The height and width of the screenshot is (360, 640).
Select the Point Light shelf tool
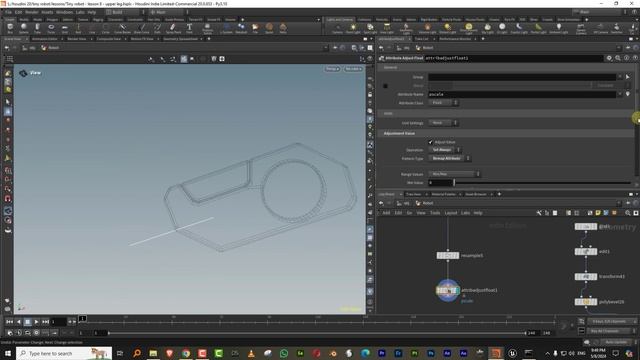(x=353, y=28)
